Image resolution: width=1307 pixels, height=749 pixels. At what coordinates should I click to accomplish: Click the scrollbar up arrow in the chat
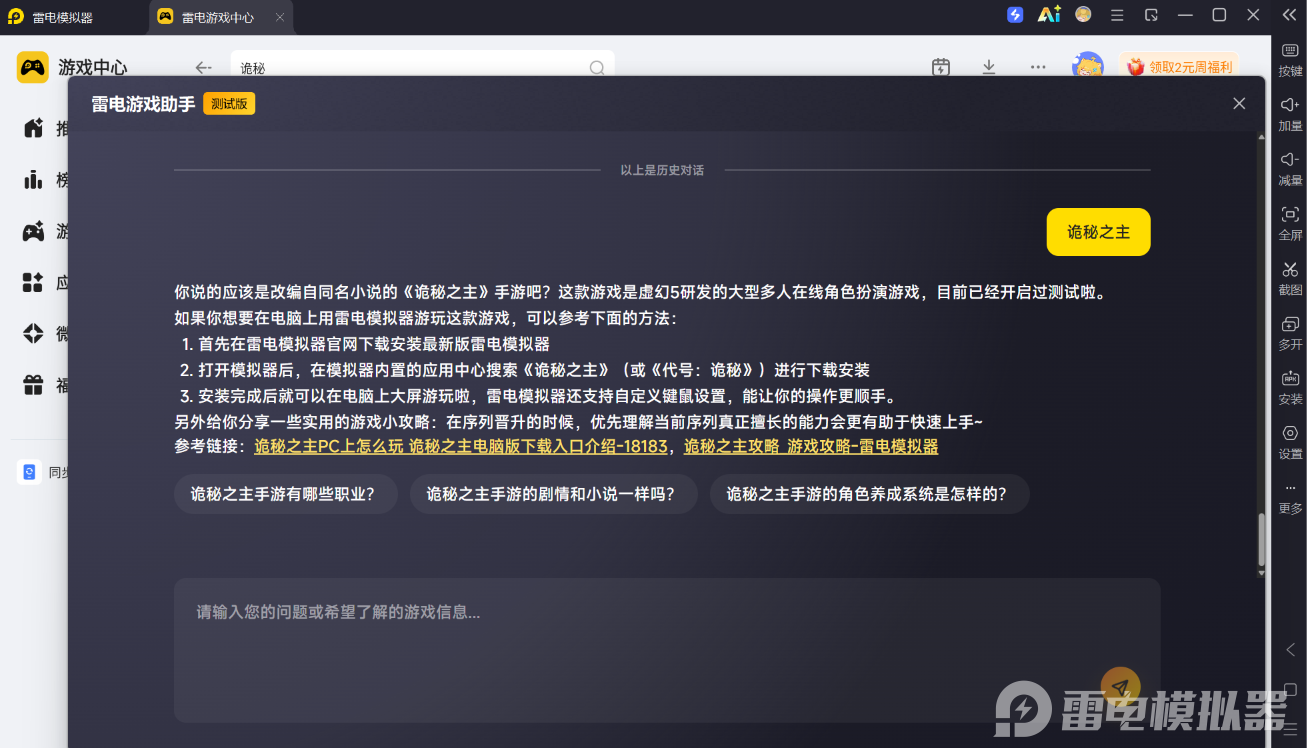pyautogui.click(x=1261, y=137)
